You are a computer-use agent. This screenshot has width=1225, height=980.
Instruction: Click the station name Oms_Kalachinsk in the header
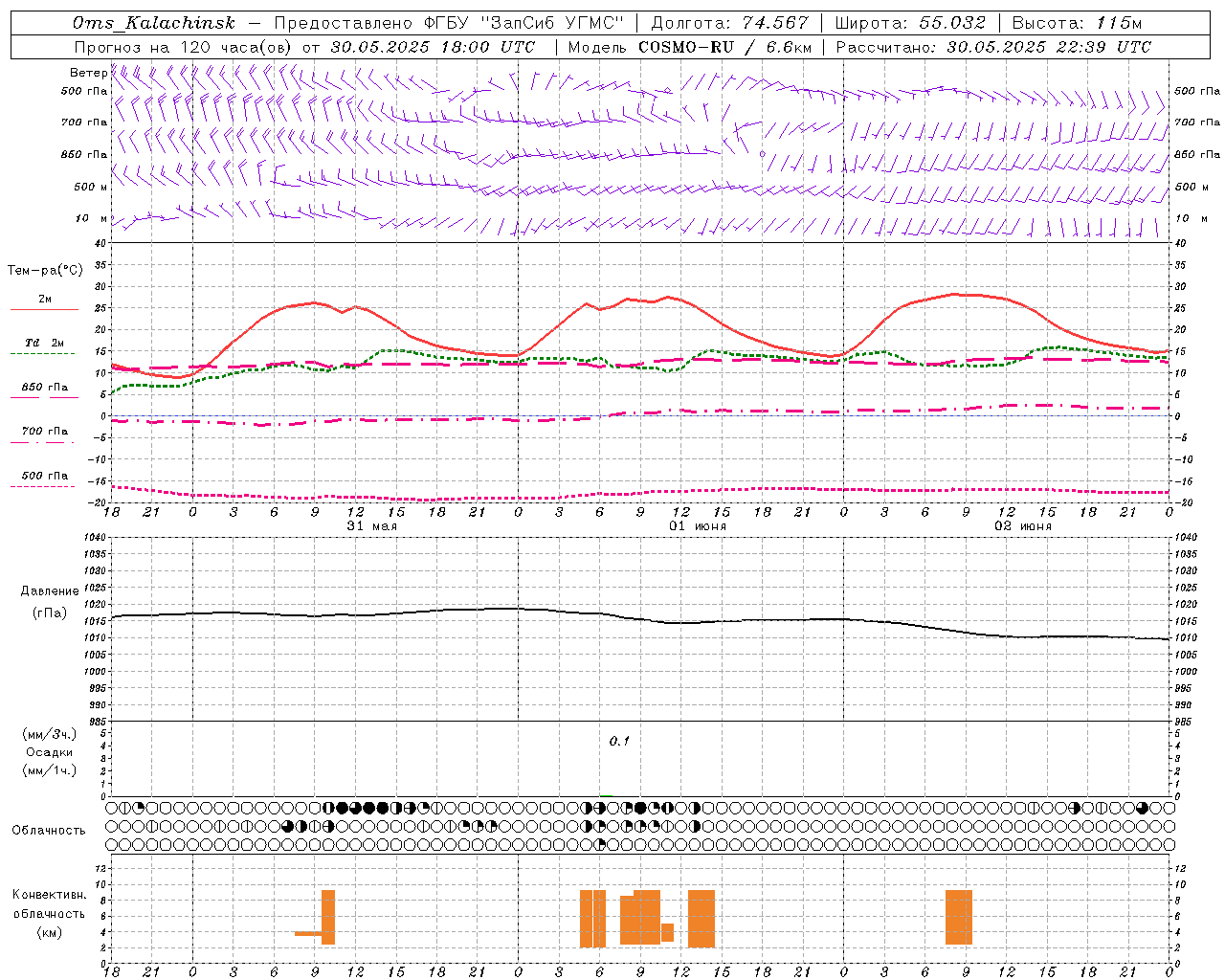[154, 23]
